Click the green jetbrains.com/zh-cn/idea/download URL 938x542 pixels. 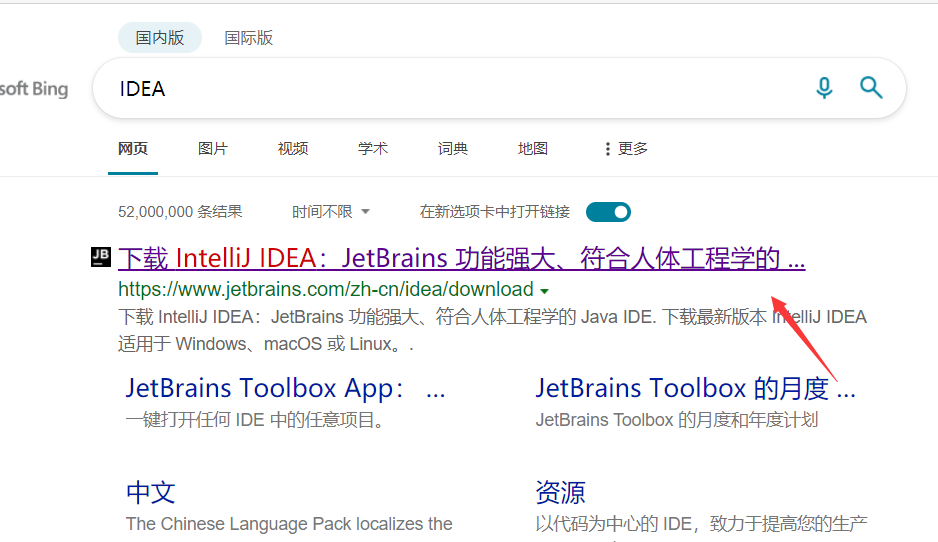(x=325, y=290)
